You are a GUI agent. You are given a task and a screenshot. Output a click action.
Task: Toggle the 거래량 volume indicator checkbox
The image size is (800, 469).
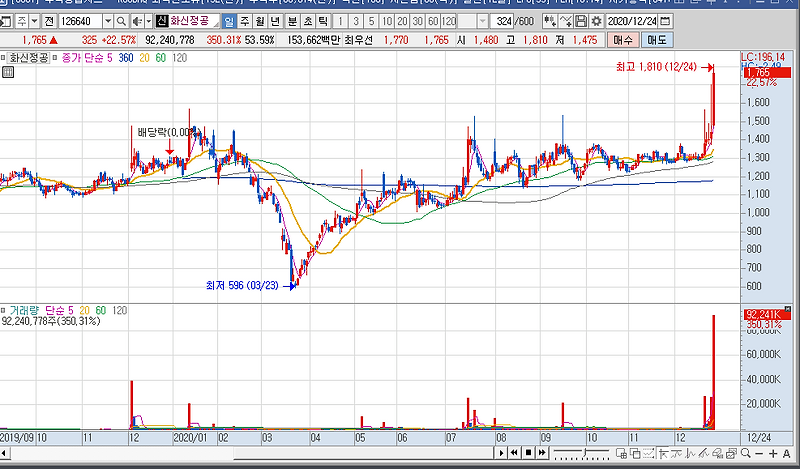(3, 310)
